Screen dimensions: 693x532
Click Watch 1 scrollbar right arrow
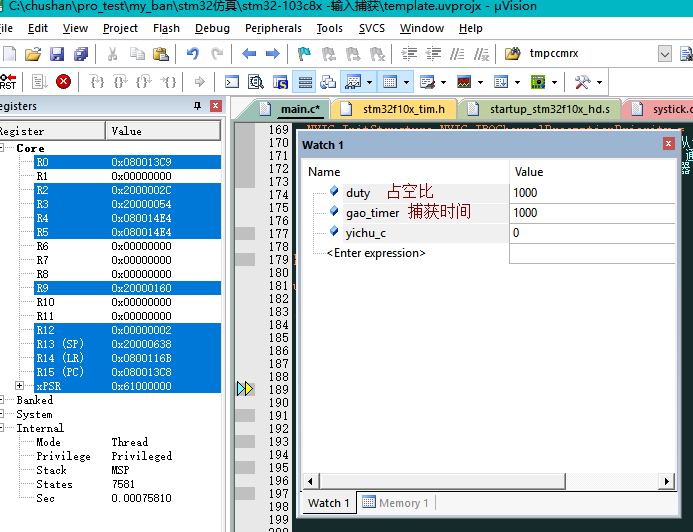[666, 481]
